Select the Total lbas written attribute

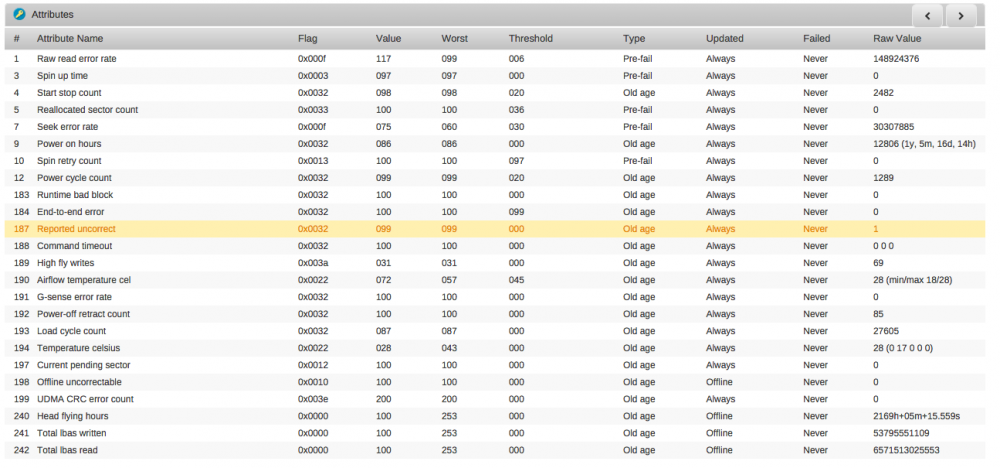coord(71,433)
